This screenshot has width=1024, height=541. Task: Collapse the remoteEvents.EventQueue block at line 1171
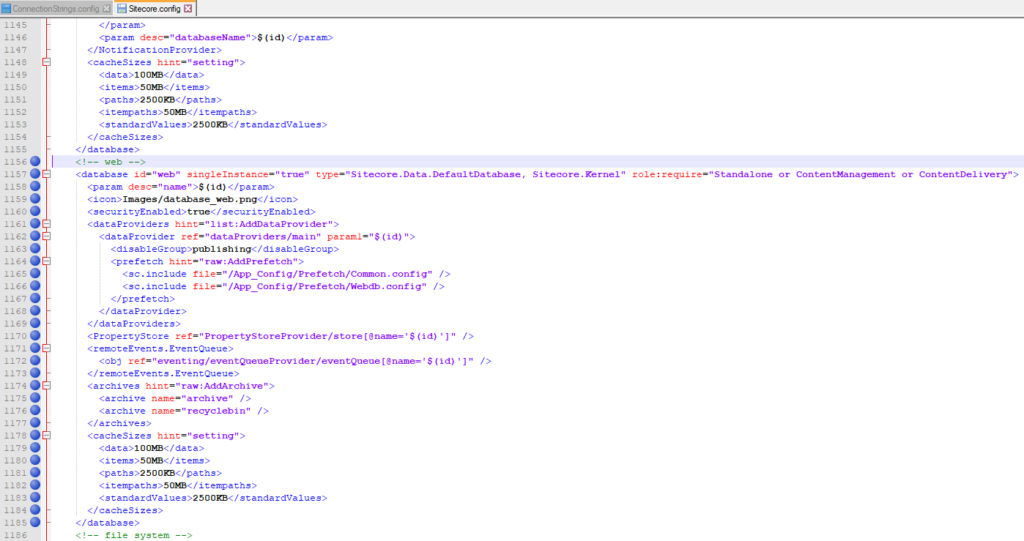[x=46, y=348]
